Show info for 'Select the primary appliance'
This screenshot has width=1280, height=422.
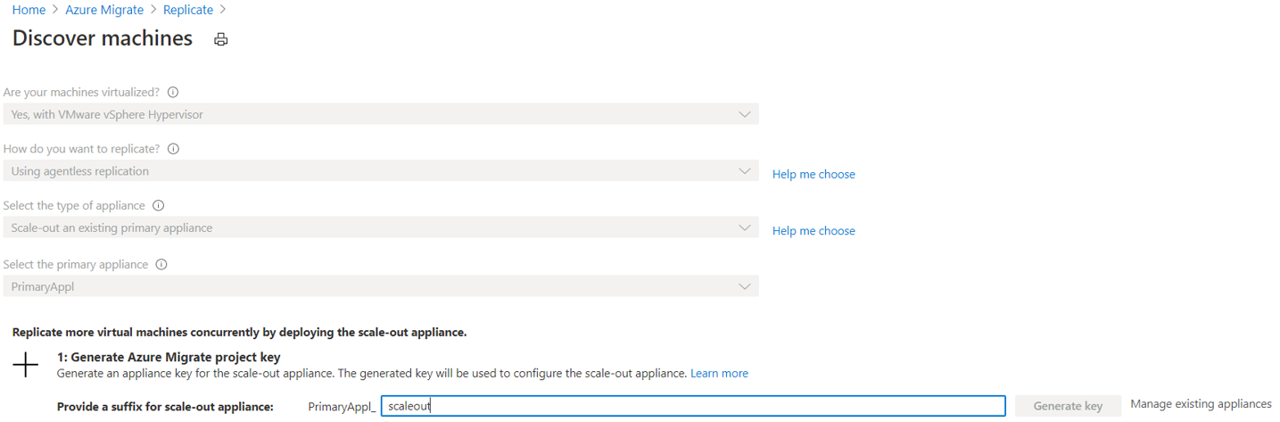(161, 265)
